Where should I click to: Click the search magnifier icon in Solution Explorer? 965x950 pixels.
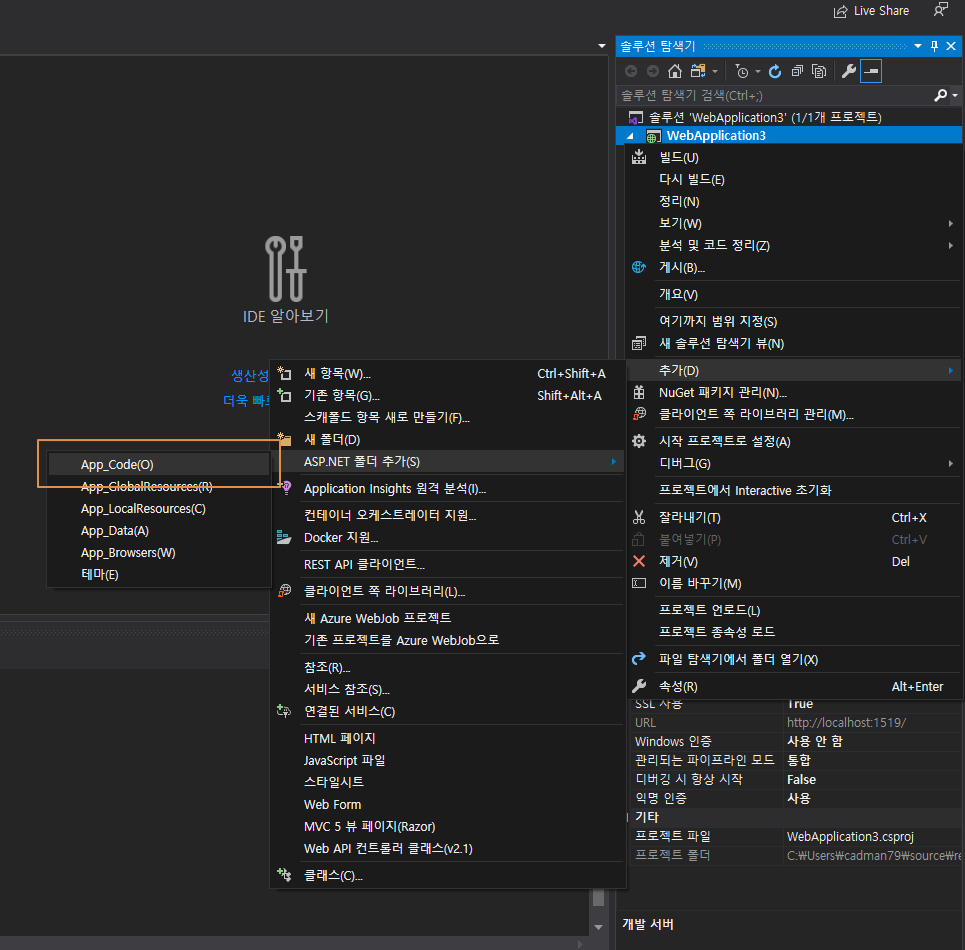(940, 95)
